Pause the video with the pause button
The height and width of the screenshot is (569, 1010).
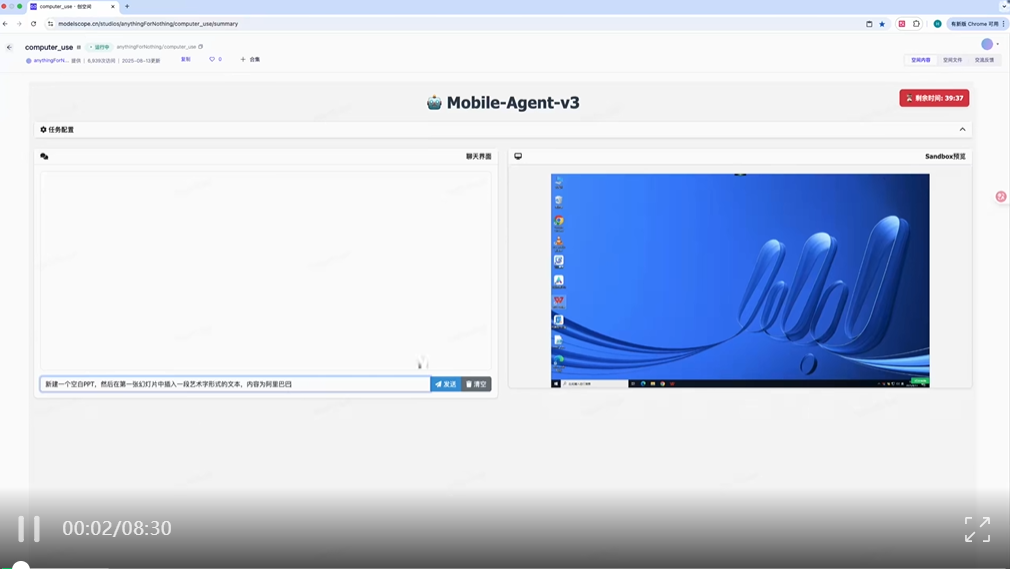pos(28,528)
